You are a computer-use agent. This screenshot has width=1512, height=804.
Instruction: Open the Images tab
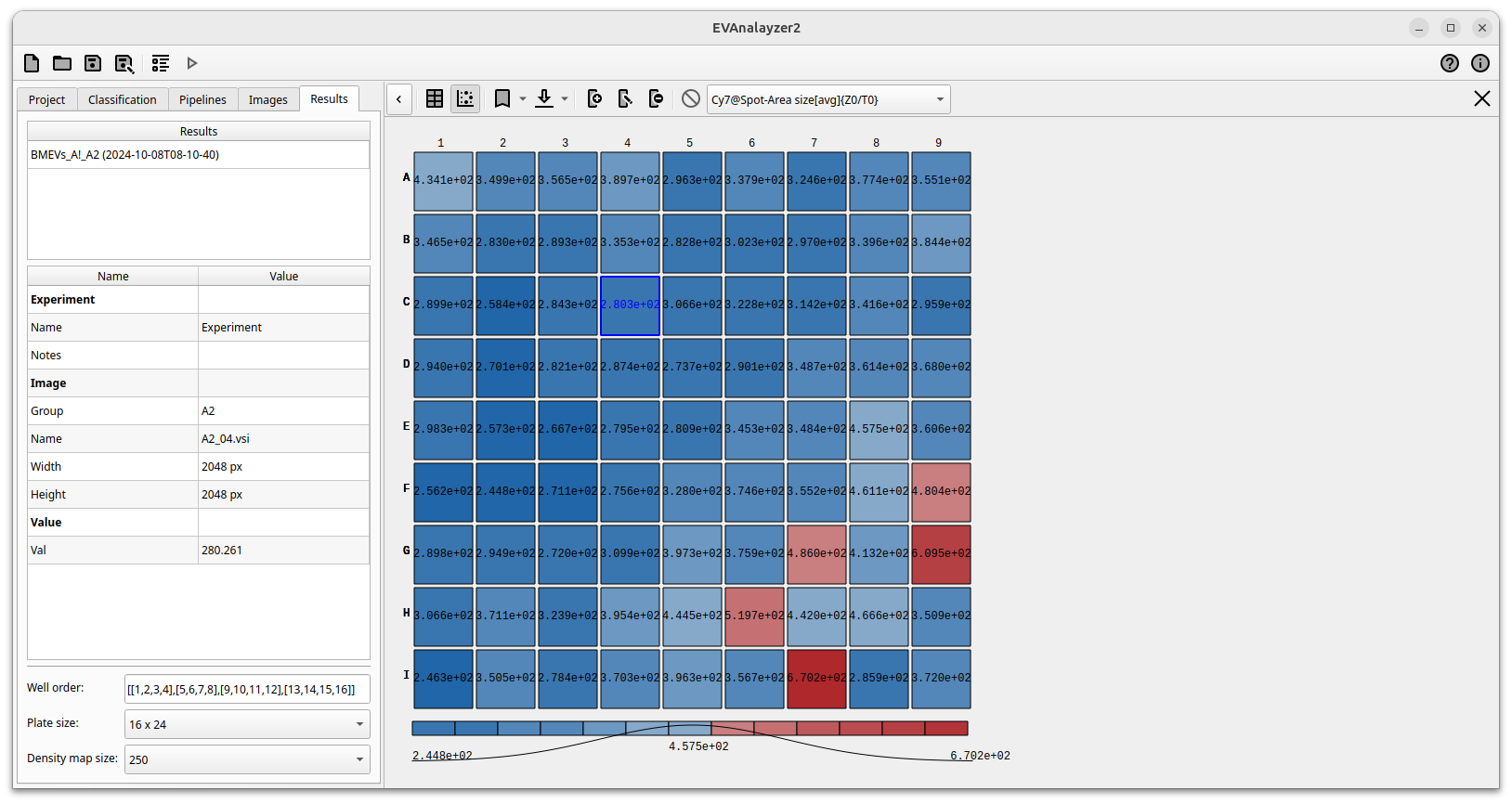click(268, 99)
